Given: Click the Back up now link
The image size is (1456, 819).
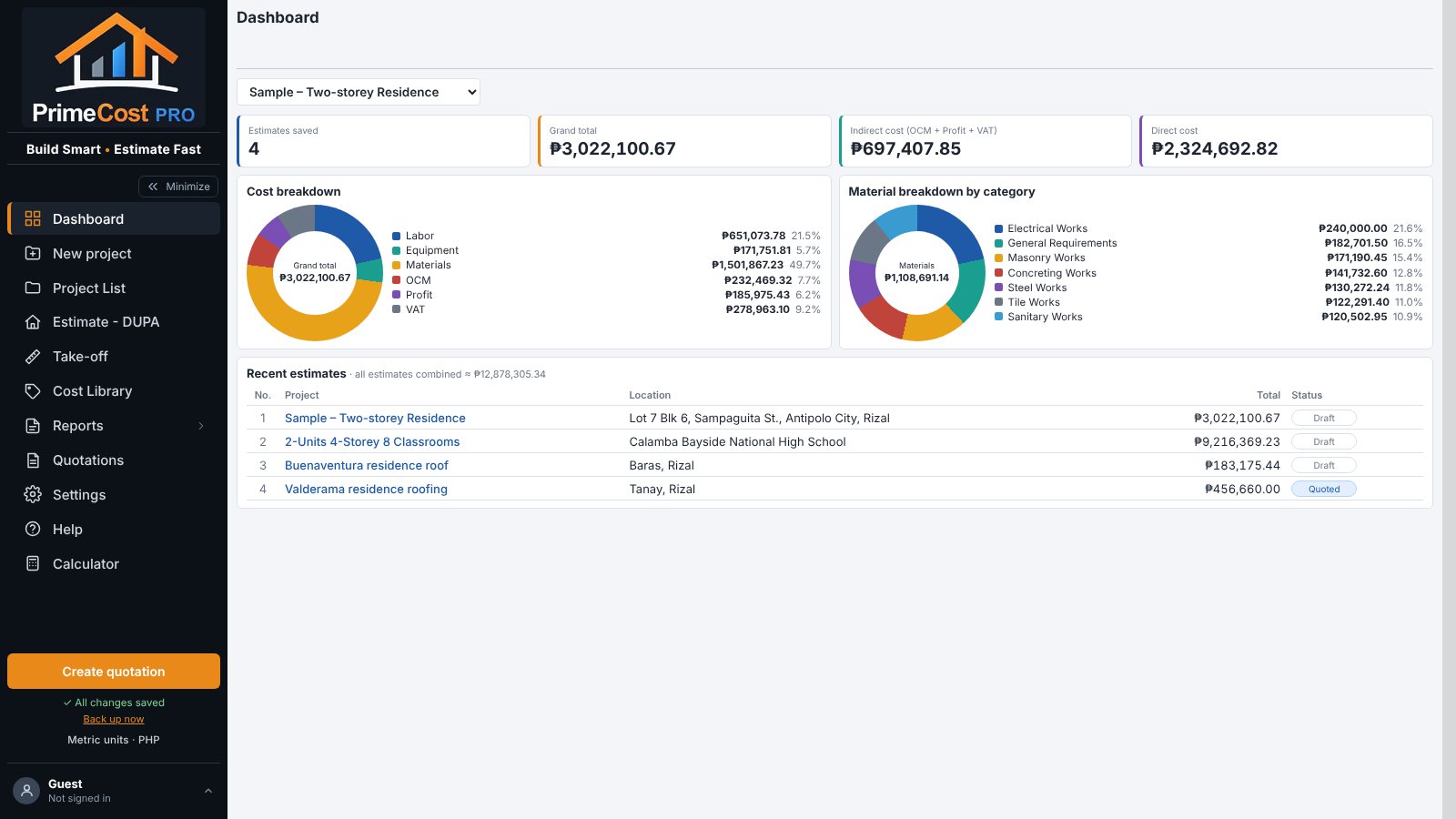Looking at the screenshot, I should pyautogui.click(x=114, y=719).
